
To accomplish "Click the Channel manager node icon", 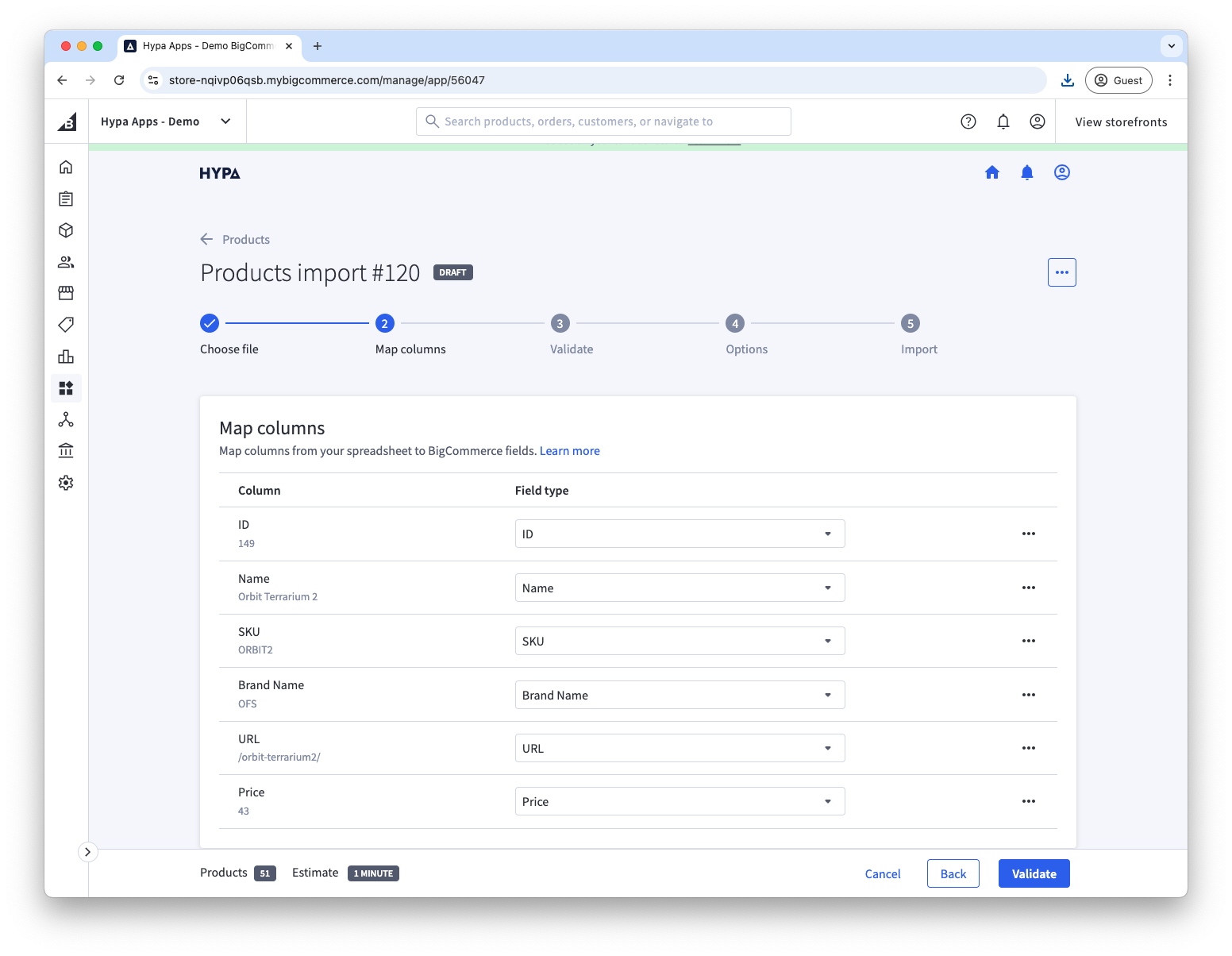I will point(66,419).
